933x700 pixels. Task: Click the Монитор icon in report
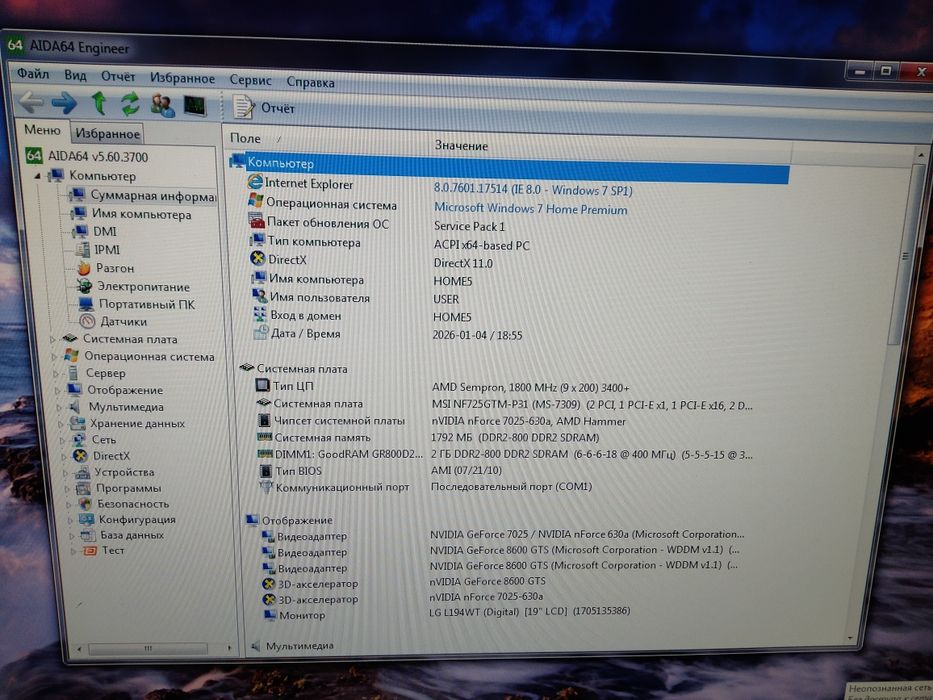pyautogui.click(x=270, y=614)
